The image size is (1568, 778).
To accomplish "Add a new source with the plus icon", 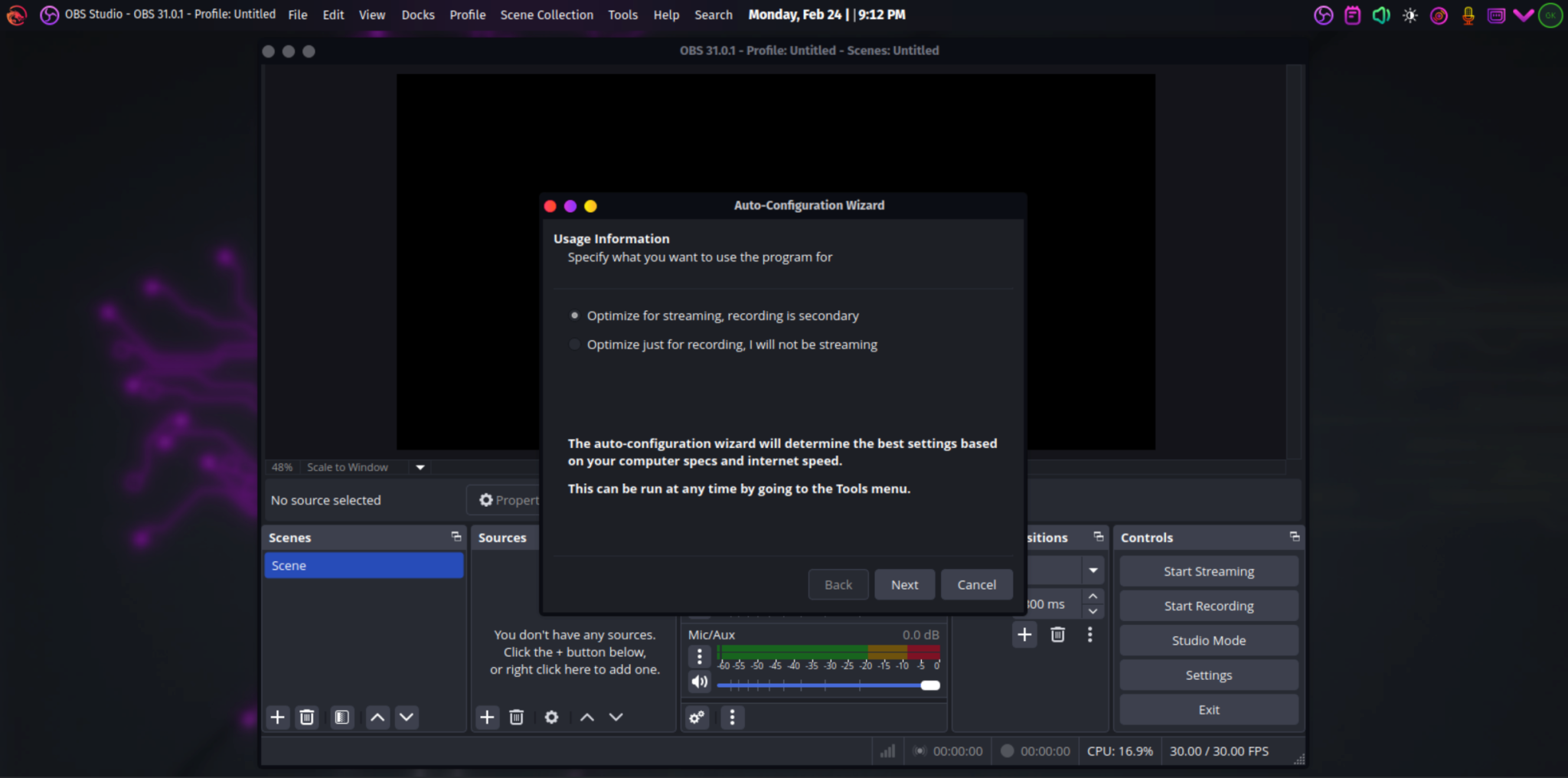I will pos(487,717).
